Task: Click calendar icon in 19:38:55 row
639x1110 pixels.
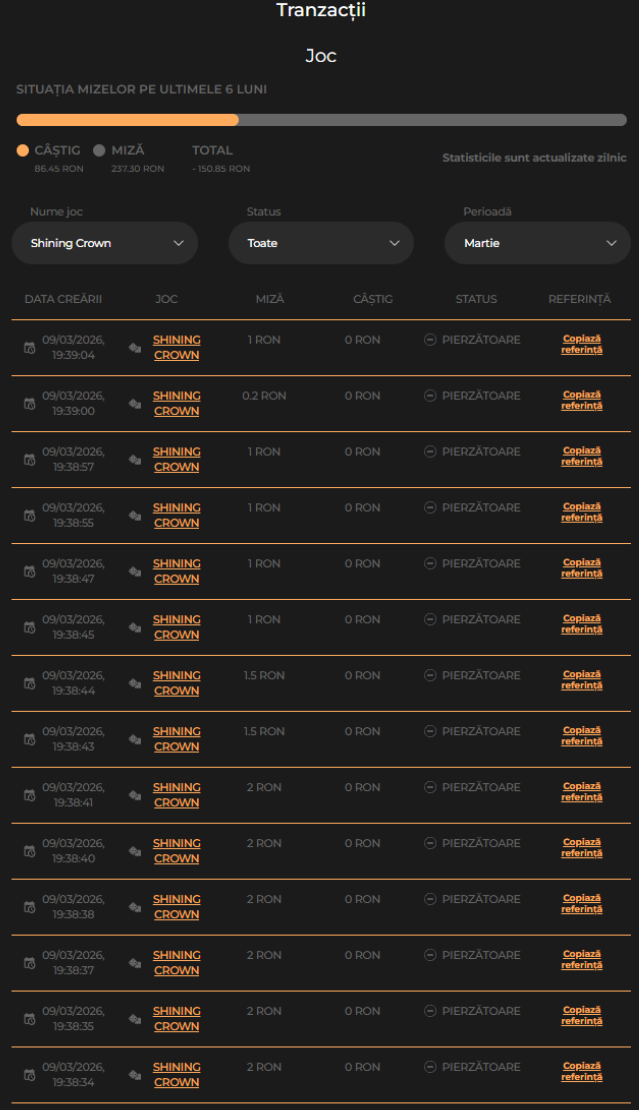Action: tap(30, 515)
